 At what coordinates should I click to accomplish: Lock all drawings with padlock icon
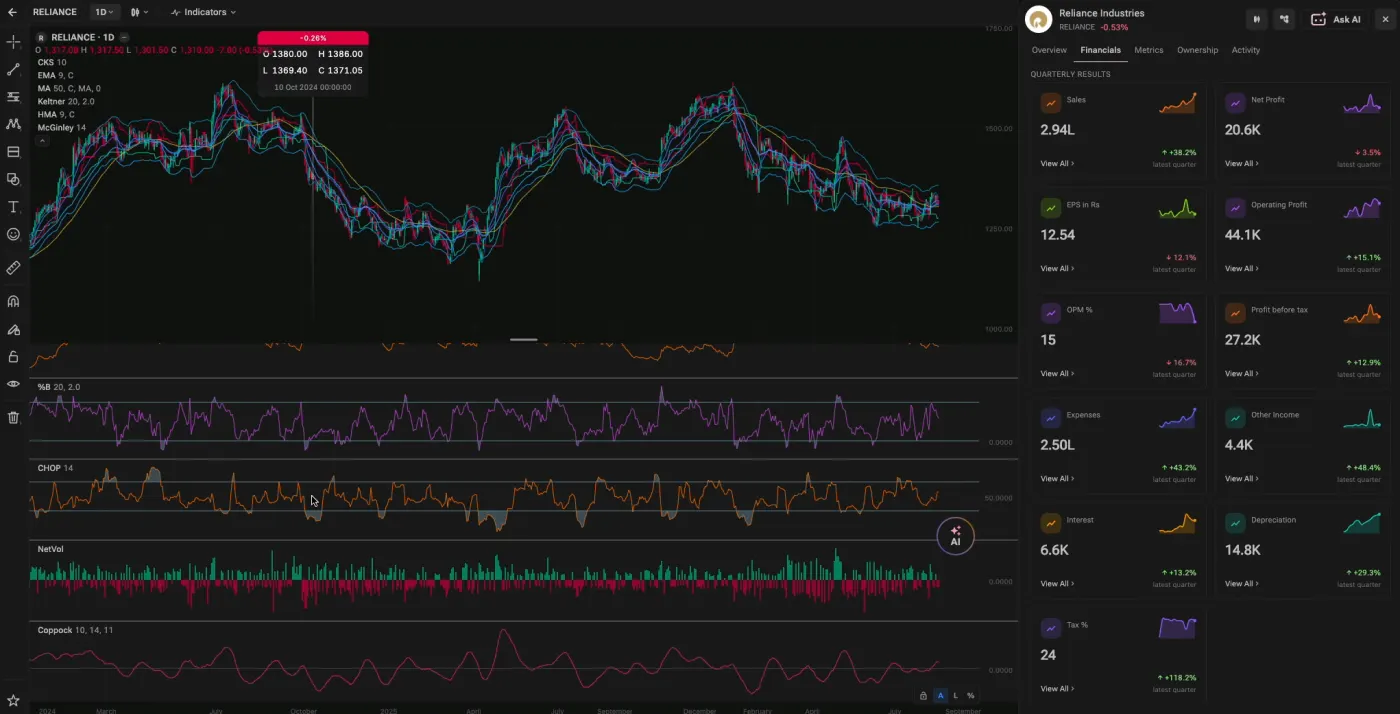click(13, 356)
